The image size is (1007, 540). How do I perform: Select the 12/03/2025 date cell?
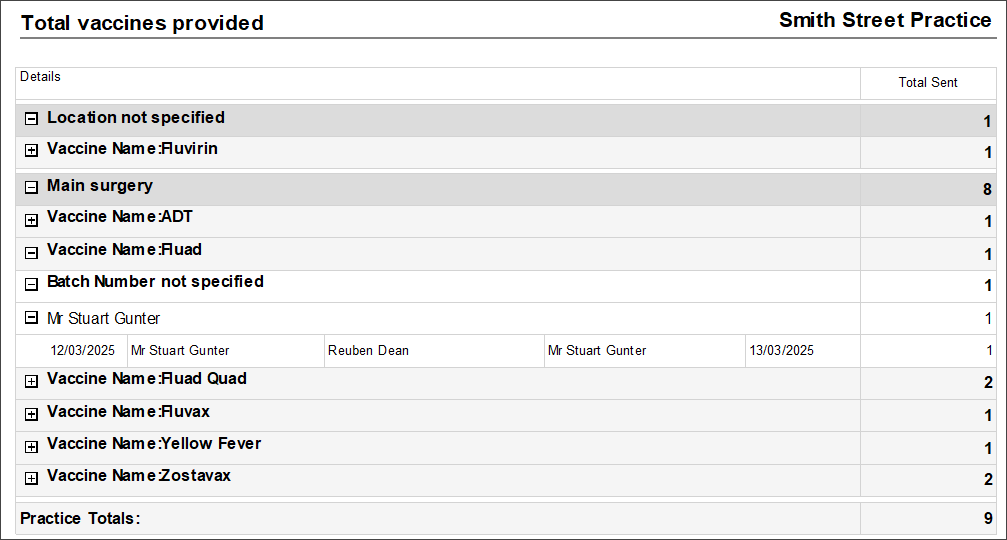coord(83,351)
